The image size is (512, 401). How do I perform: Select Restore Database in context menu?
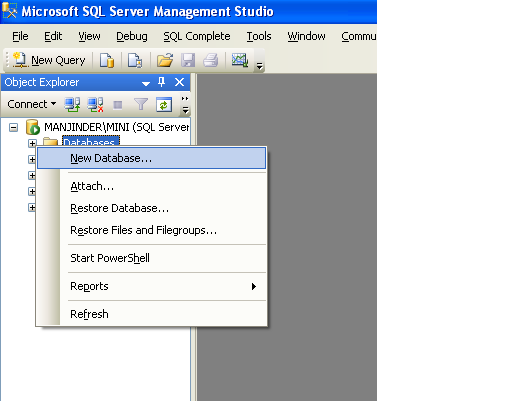(152, 208)
